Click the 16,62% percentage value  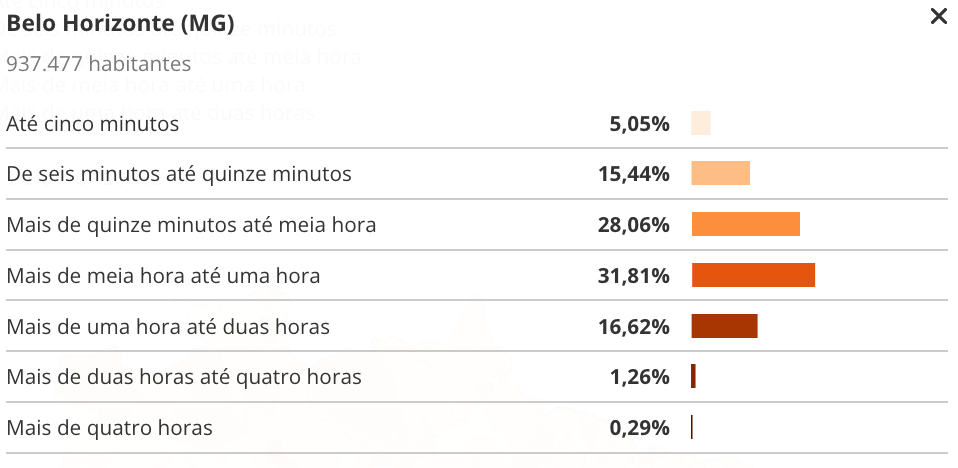coord(633,326)
